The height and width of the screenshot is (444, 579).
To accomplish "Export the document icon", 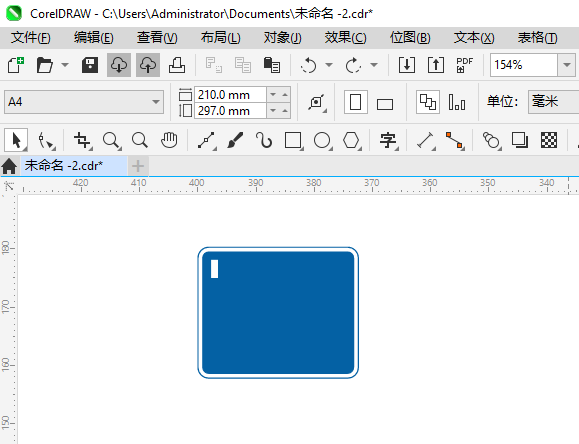I will (x=436, y=65).
